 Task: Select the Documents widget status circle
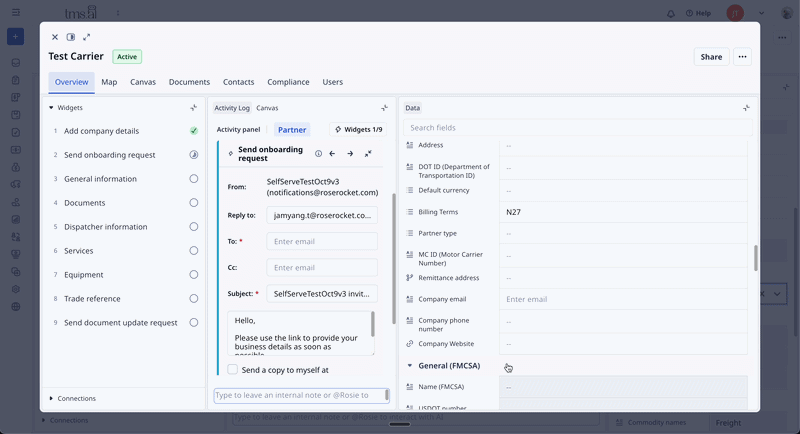tap(193, 203)
